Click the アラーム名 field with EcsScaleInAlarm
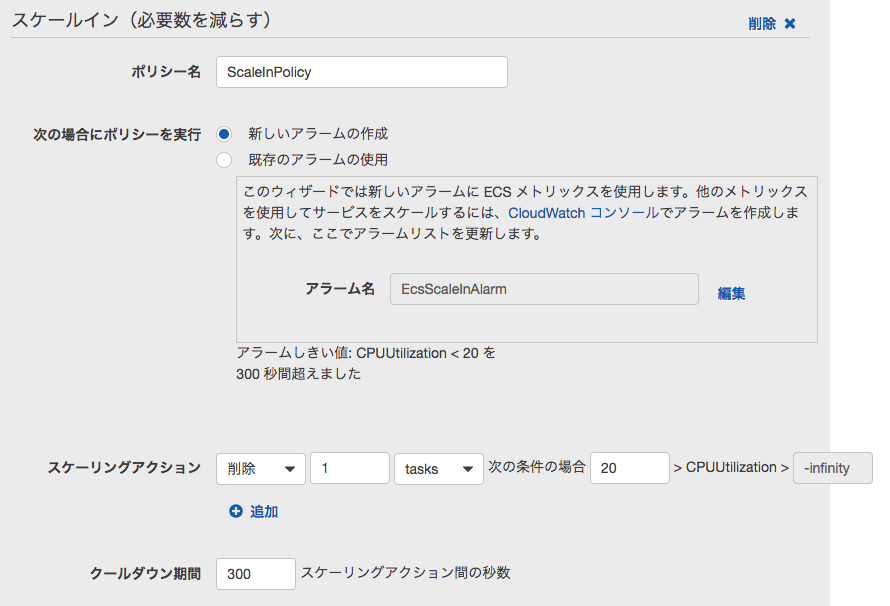890x606 pixels. point(544,289)
